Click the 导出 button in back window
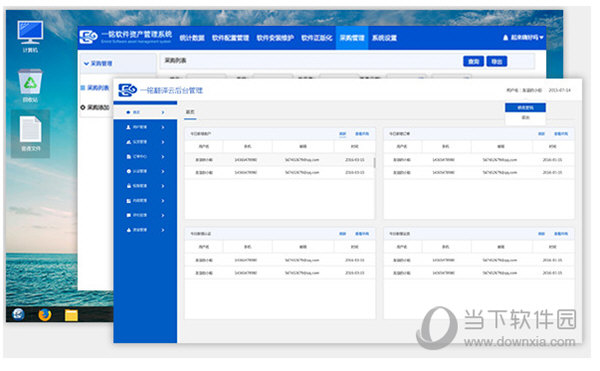Viewport: 600px width, 371px height. pyautogui.click(x=497, y=62)
